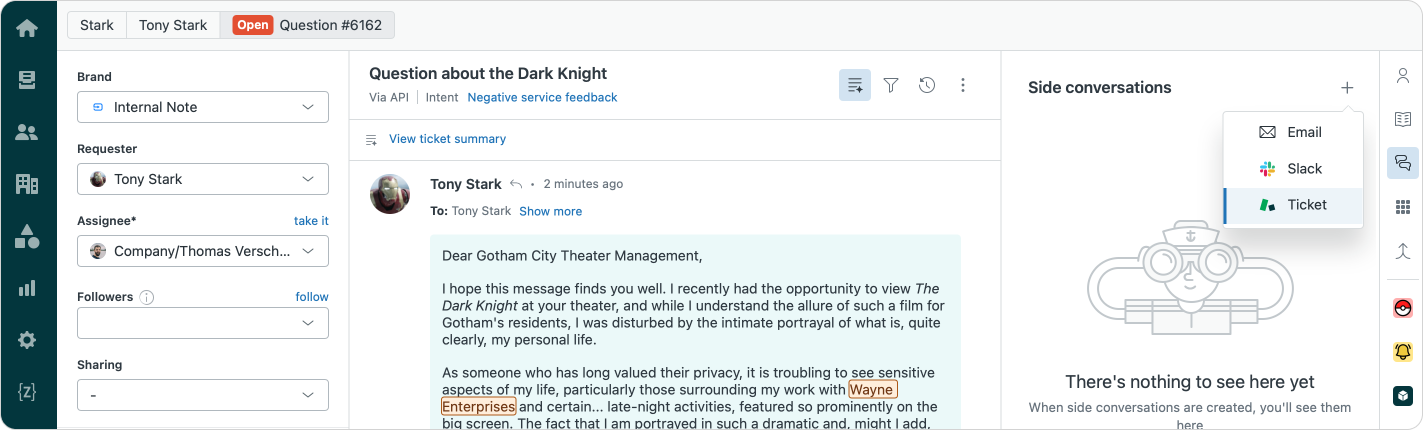Add a new side conversation plus icon

click(1347, 88)
